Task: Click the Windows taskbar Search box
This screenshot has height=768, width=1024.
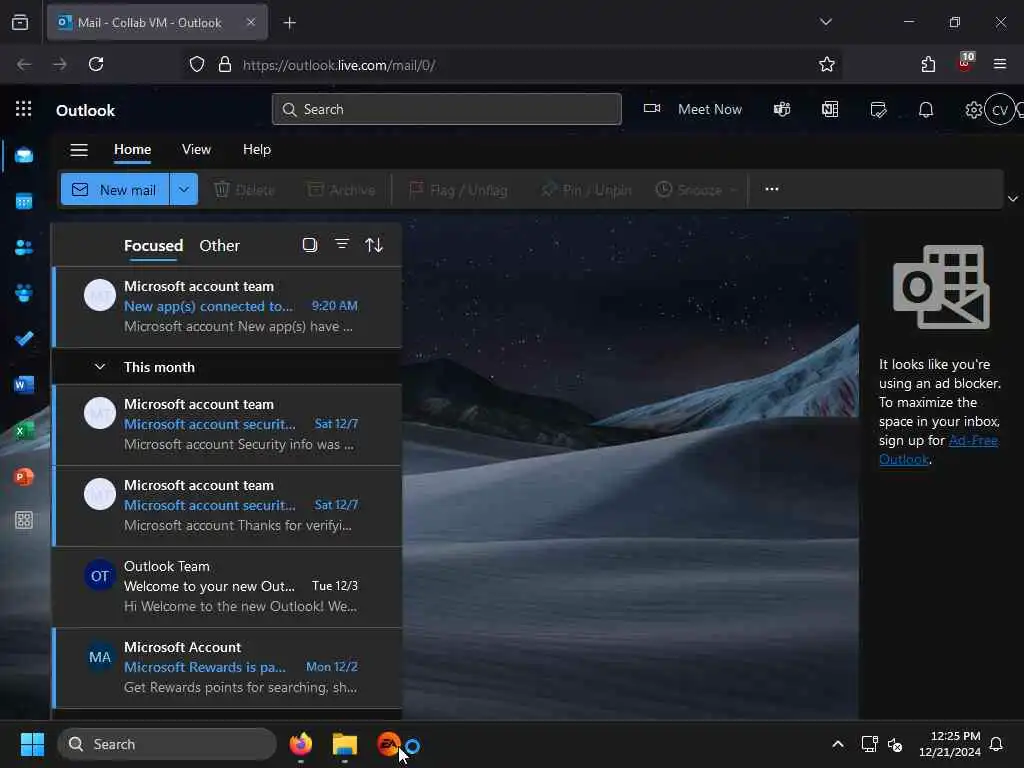Action: click(x=167, y=744)
